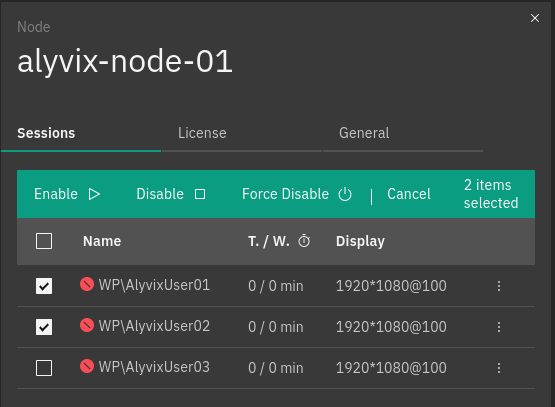This screenshot has height=407, width=555.
Task: Uncheck the WP\AlyvixUser01 session checkbox
Action: pos(44,286)
